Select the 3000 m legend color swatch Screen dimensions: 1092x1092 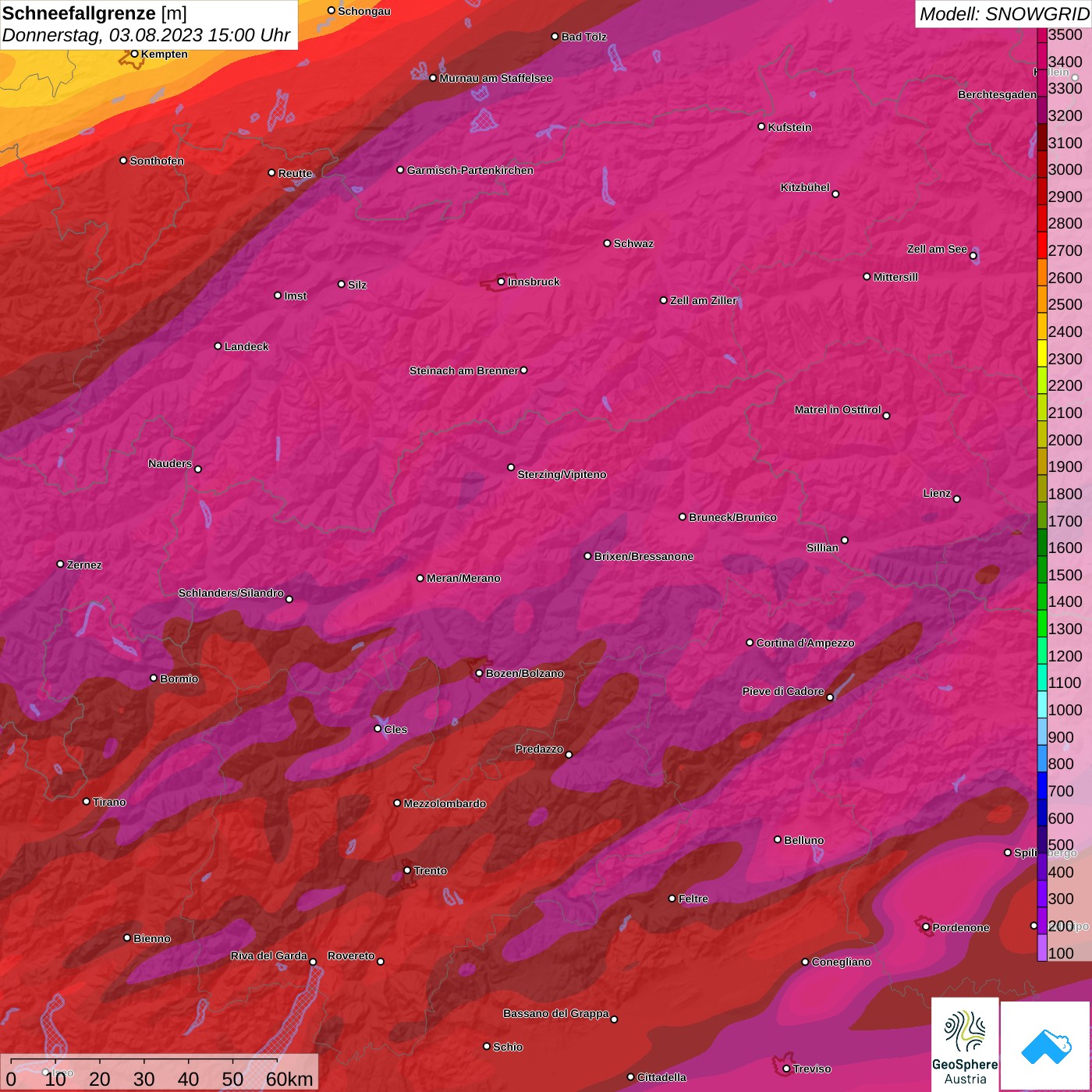click(x=1042, y=164)
